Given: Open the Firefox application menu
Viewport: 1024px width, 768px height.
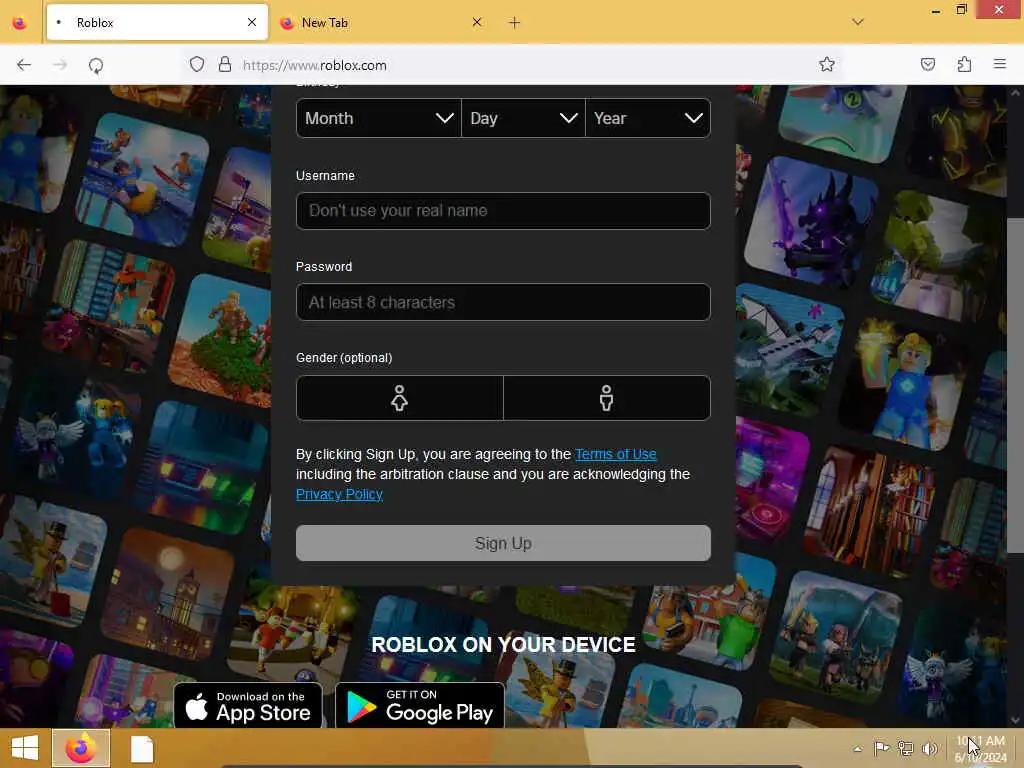Looking at the screenshot, I should coord(1000,64).
